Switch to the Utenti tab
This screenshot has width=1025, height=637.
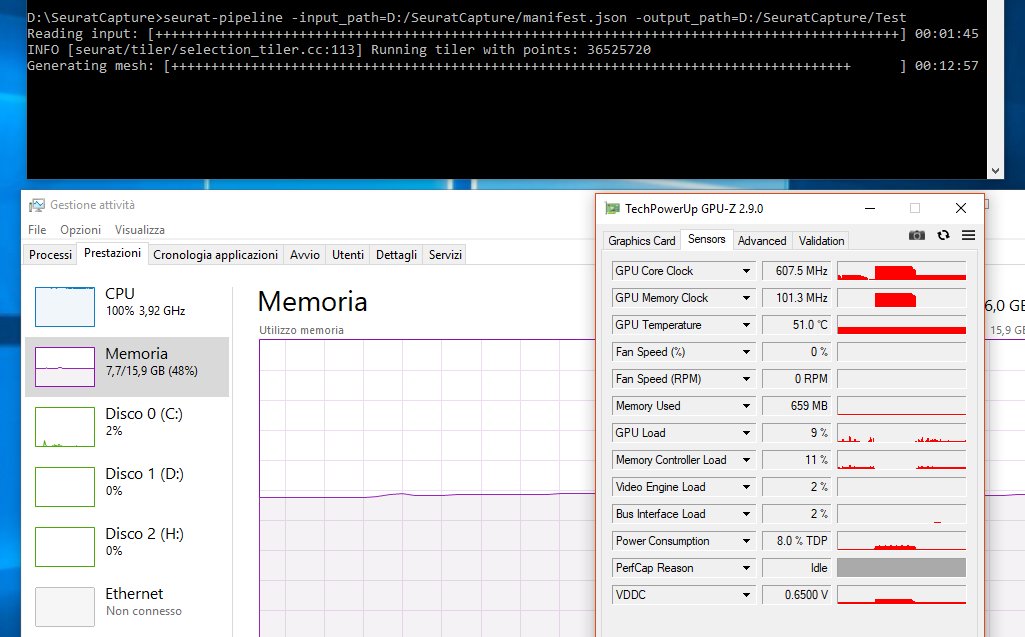[x=348, y=254]
